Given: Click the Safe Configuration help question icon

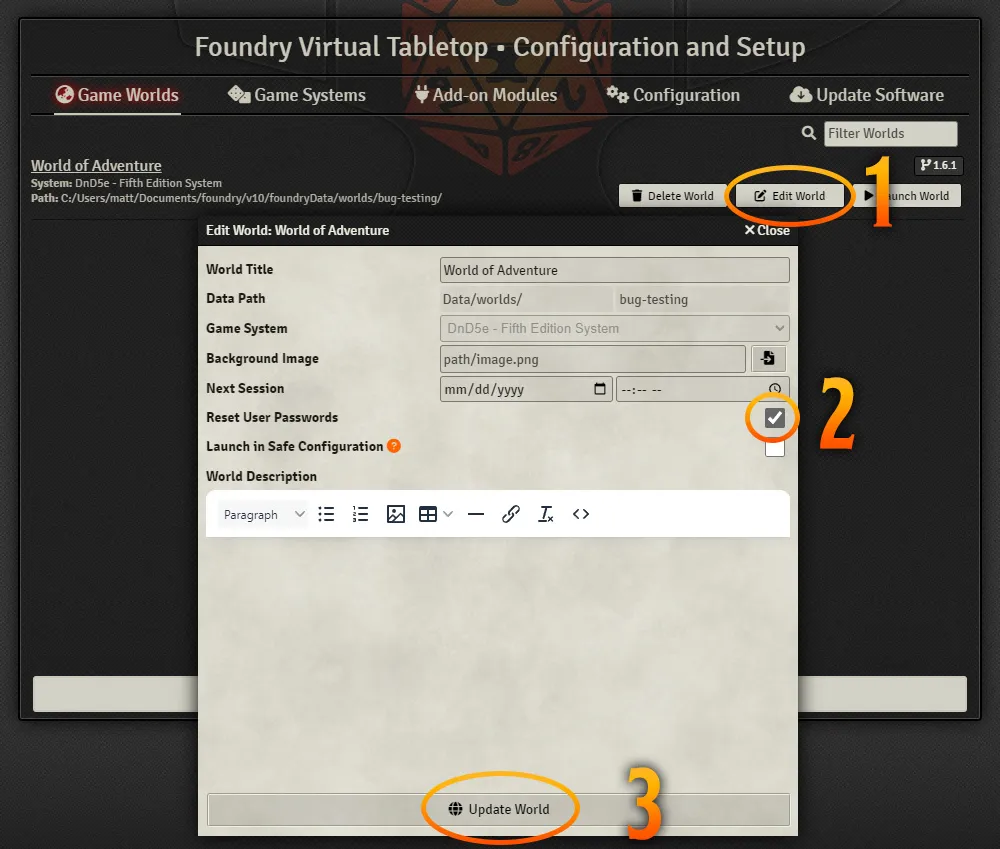Looking at the screenshot, I should tap(394, 446).
